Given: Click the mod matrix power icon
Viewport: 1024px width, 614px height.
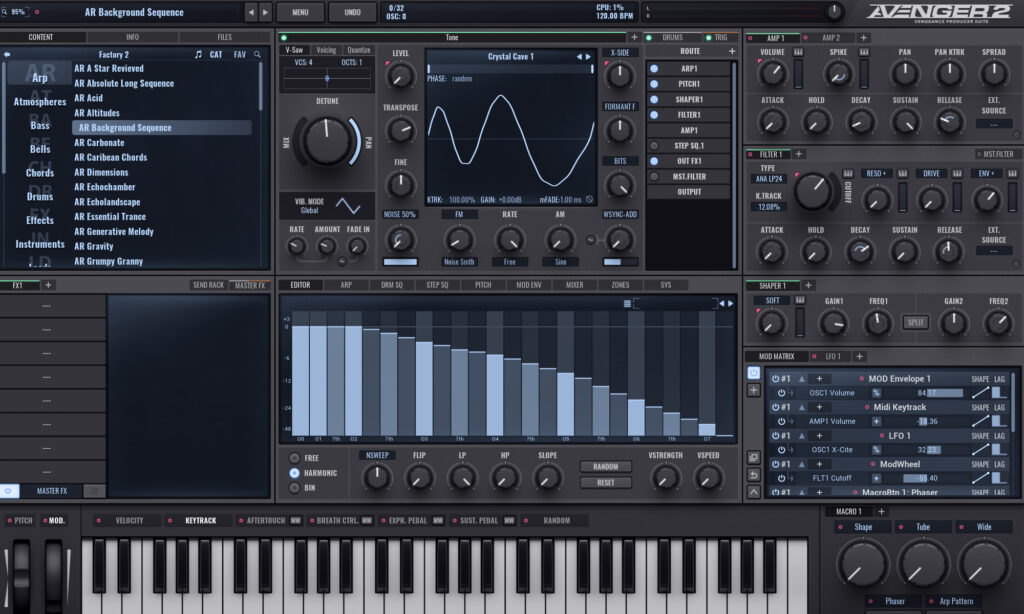Looking at the screenshot, I should 753,373.
